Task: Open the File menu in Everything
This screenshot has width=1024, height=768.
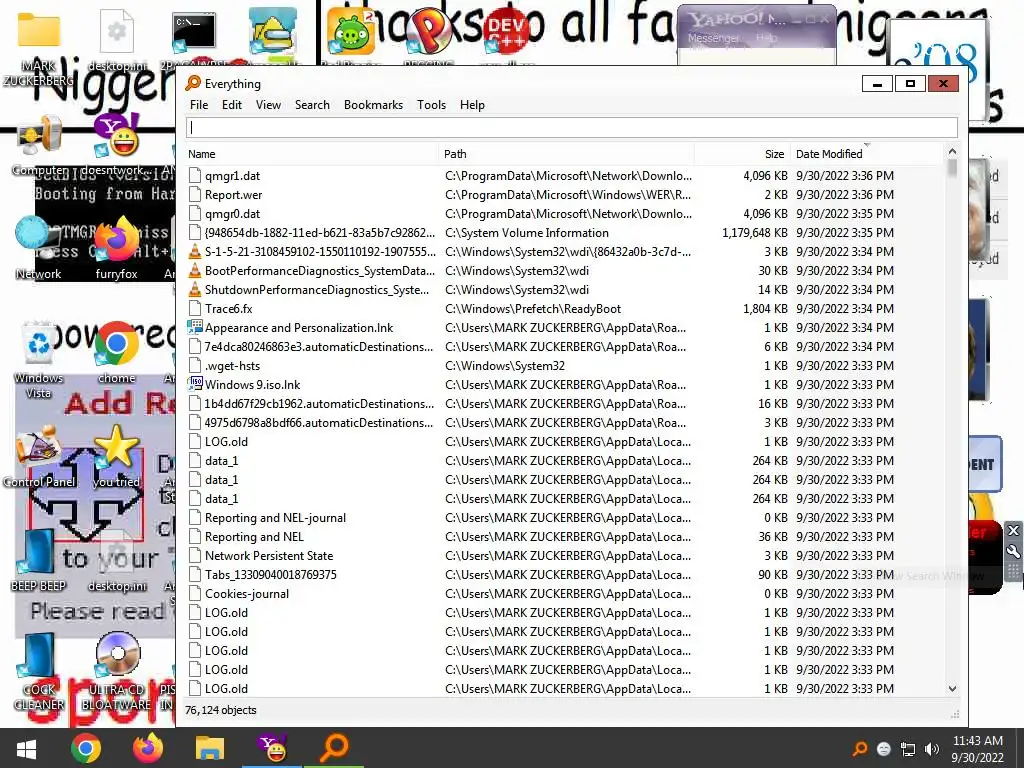Action: (199, 105)
